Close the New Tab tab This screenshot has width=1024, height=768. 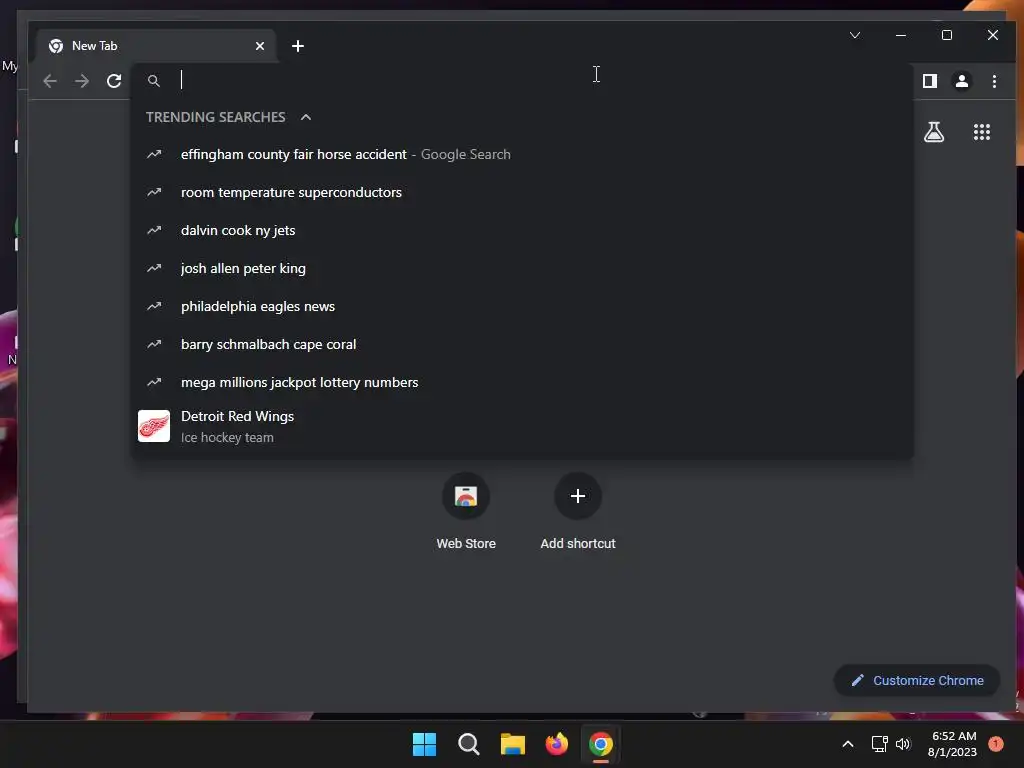tap(260, 46)
